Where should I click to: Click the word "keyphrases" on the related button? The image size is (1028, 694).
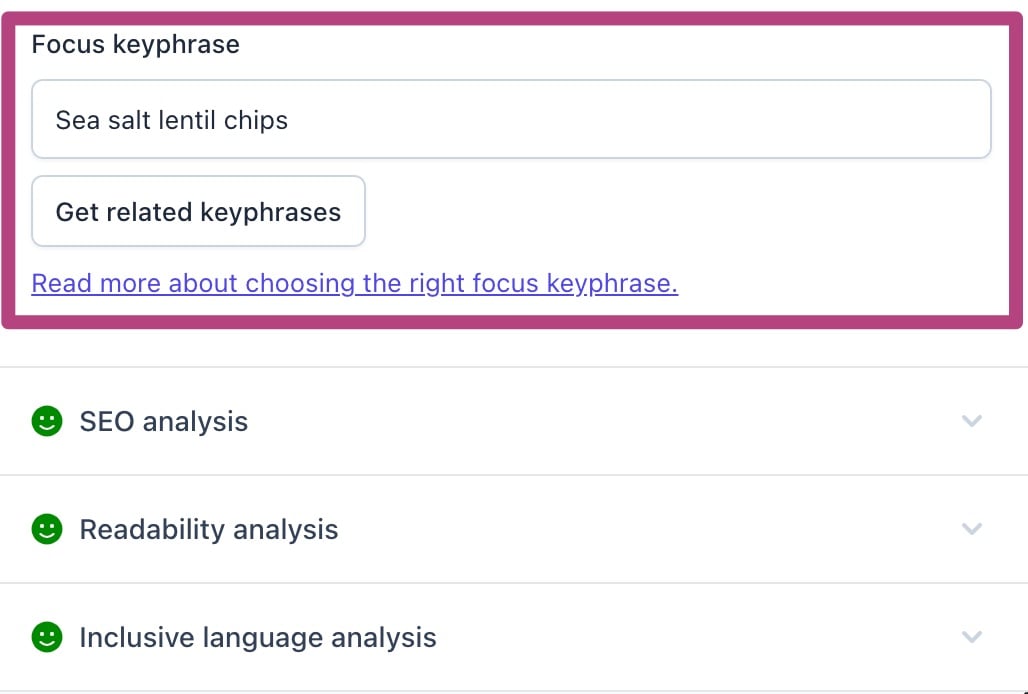point(271,212)
